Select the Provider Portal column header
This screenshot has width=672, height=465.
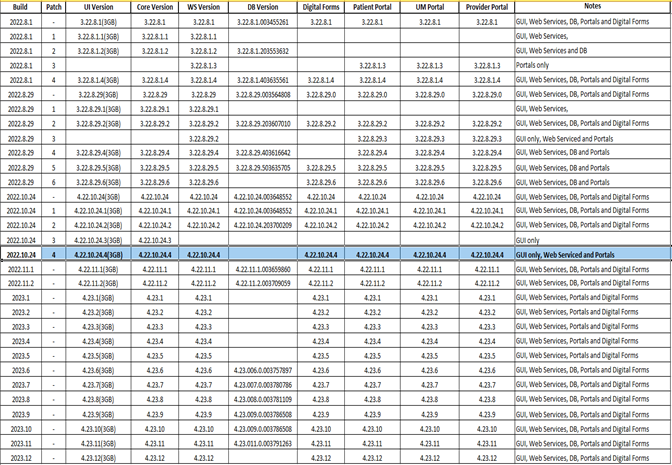coord(486,6)
